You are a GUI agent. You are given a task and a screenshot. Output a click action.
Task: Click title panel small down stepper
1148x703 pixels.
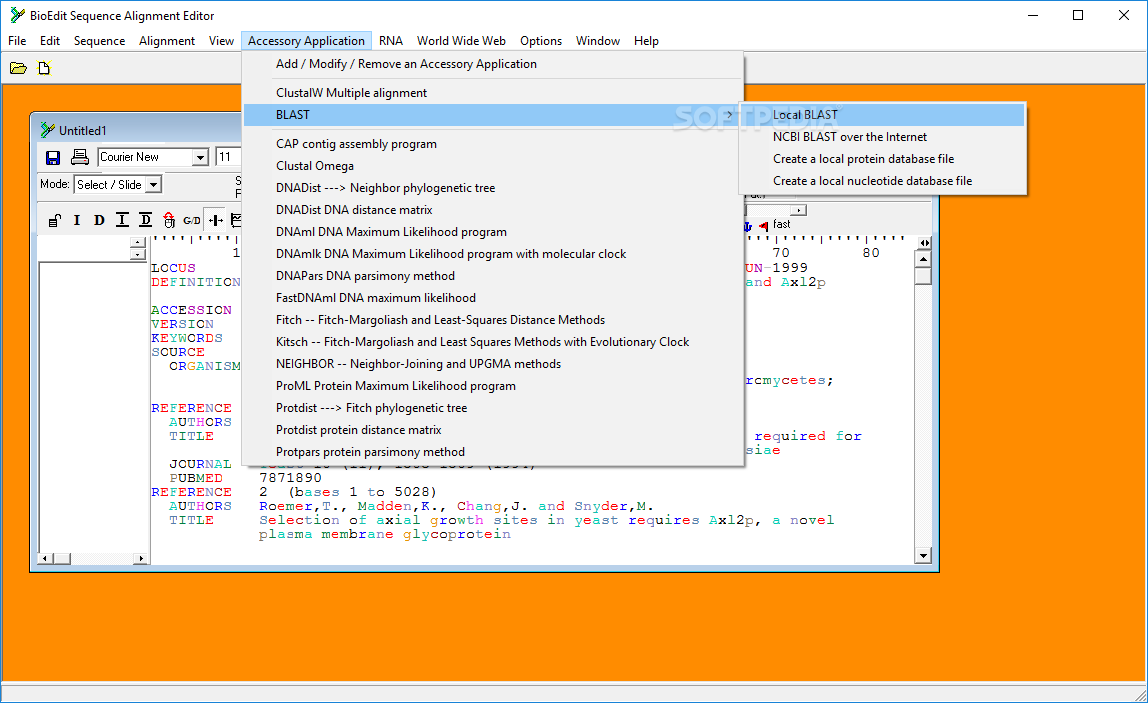(138, 254)
